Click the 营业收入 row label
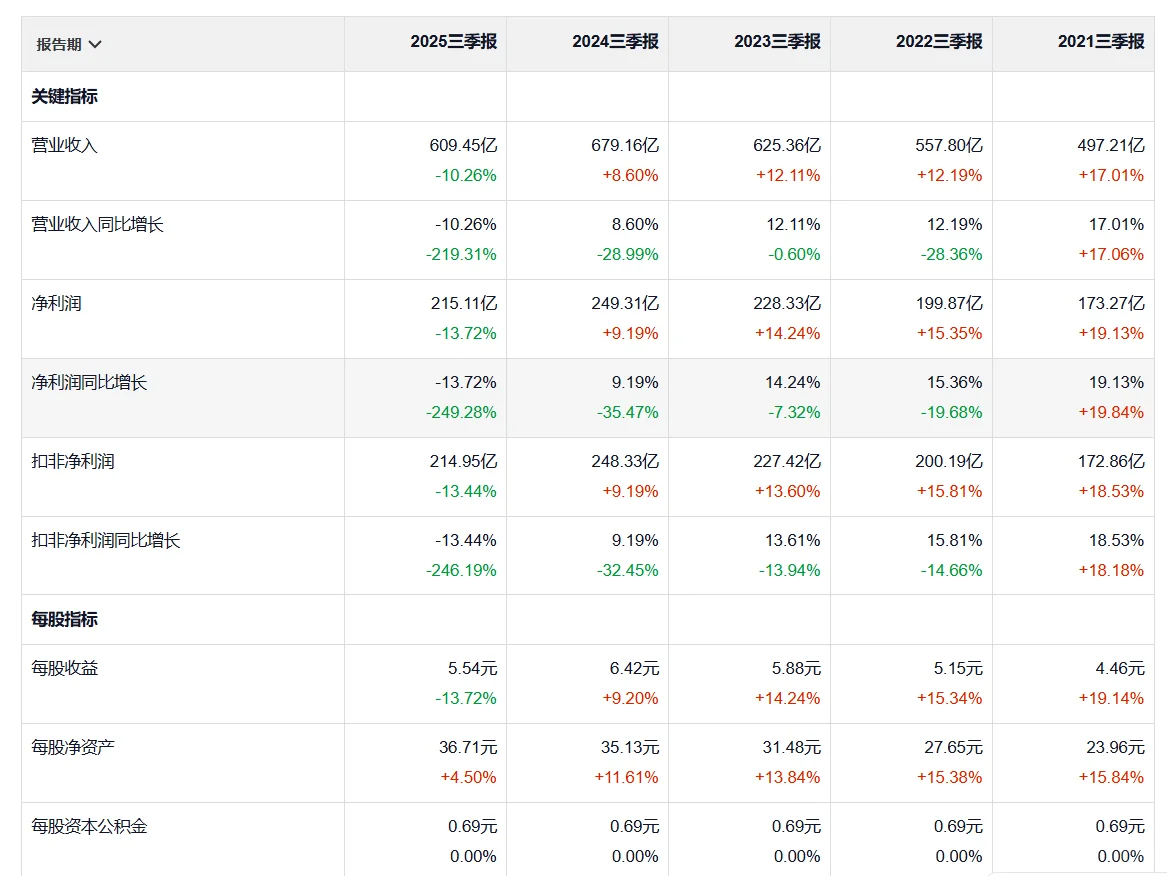The width and height of the screenshot is (1167, 876). pyautogui.click(x=65, y=145)
